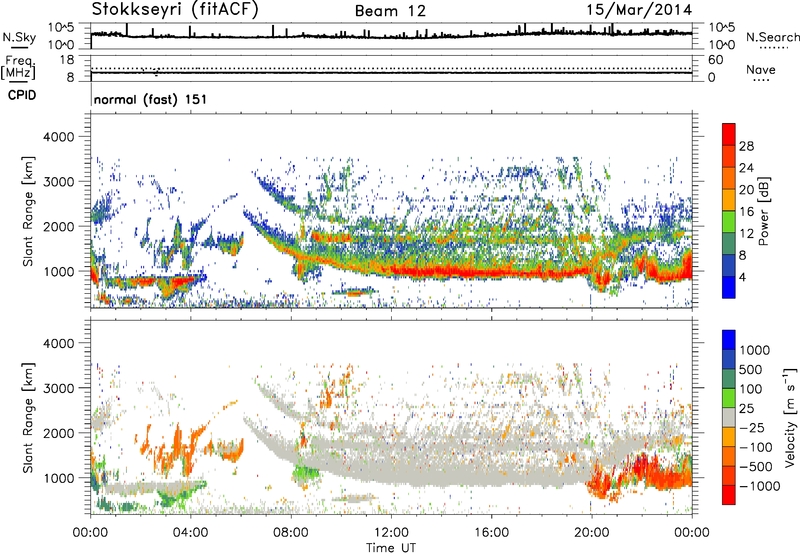Click the 'Nave' legend label
Screen dimensions: 800x554
tap(761, 69)
